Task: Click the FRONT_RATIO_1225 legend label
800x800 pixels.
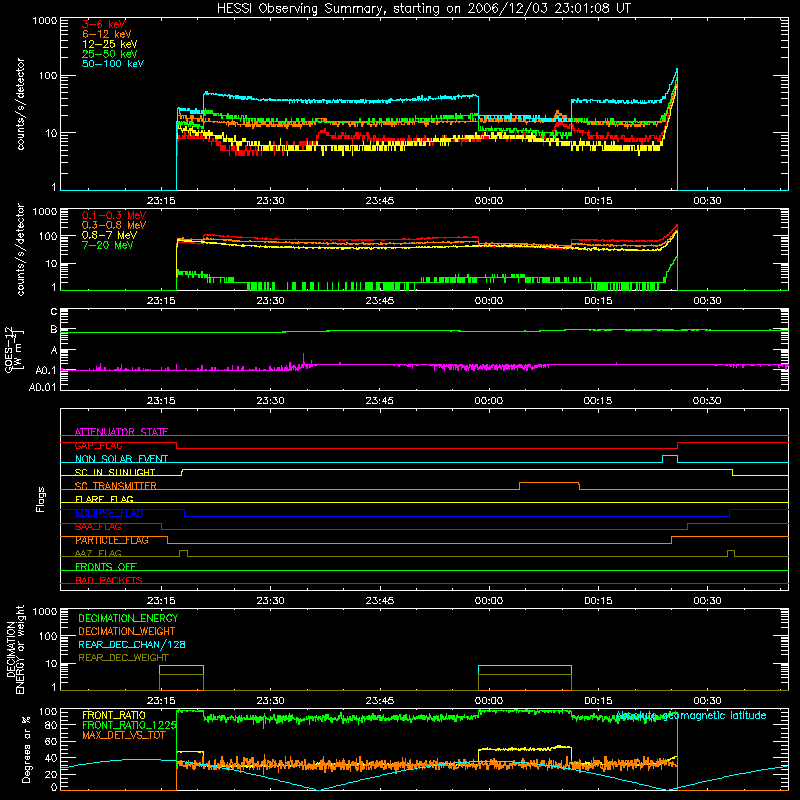Action: (x=129, y=725)
